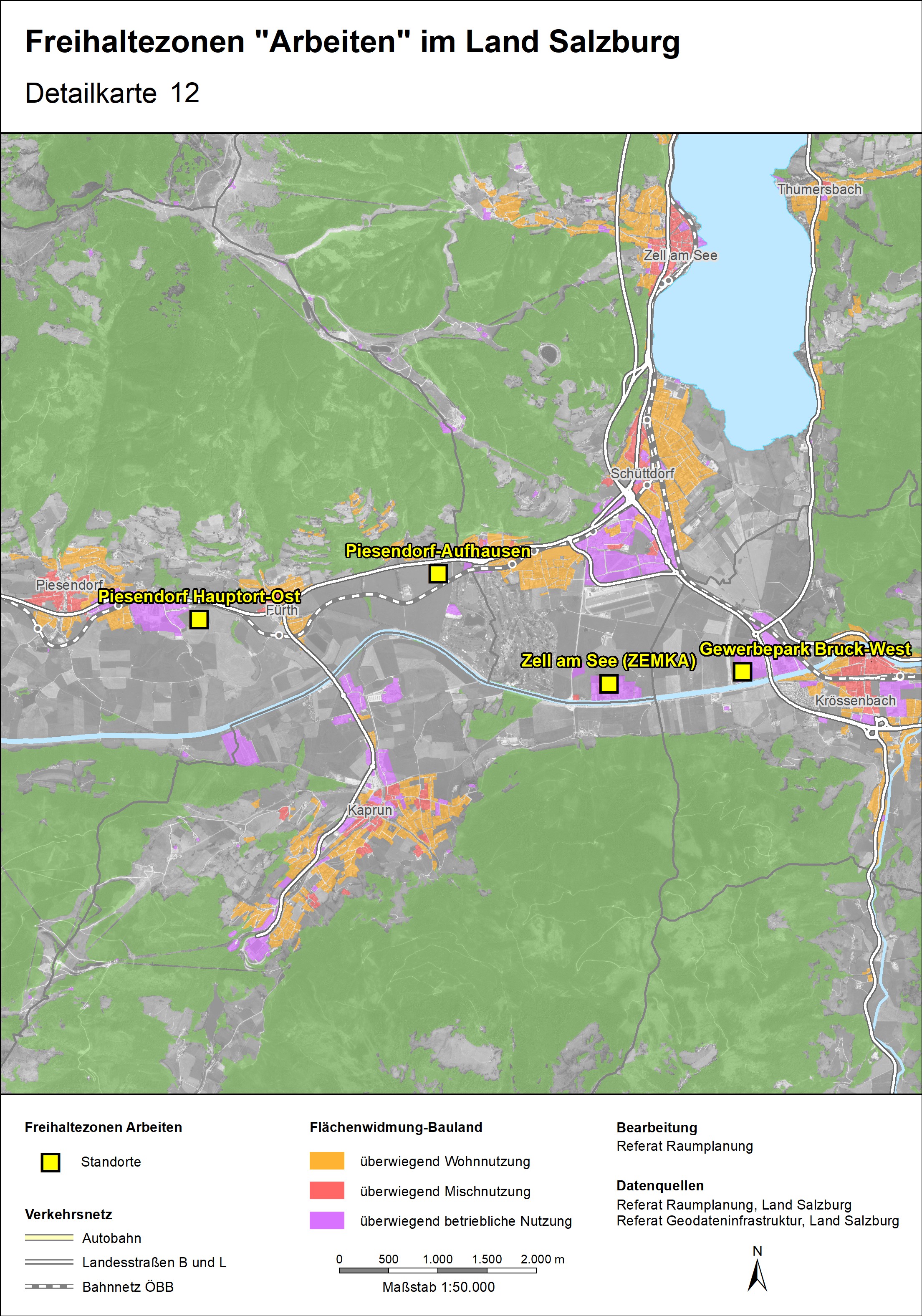This screenshot has height=1316, width=922.
Task: Click the Detailkarte 12 subtitle
Action: click(112, 93)
